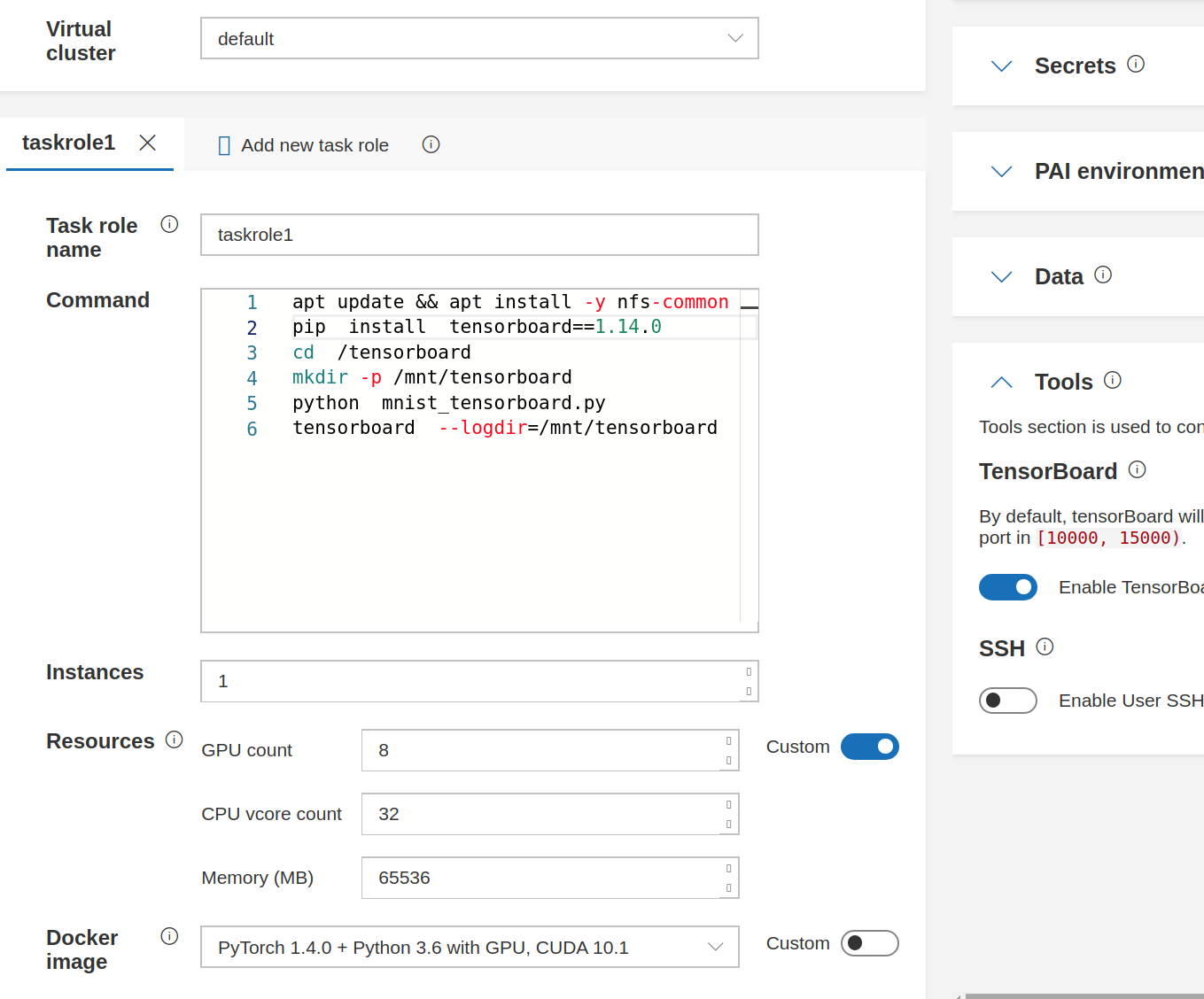
Task: Increment the GPU count value
Action: click(x=728, y=742)
